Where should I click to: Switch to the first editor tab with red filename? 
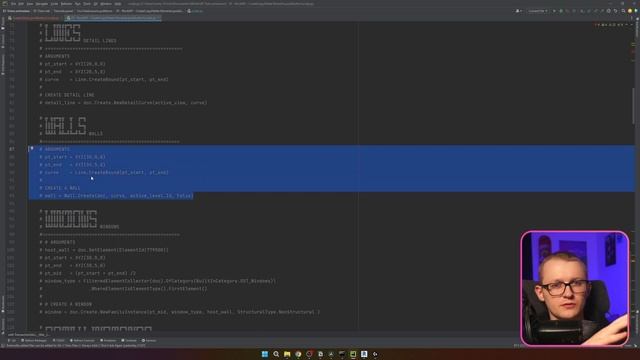pyautogui.click(x=34, y=18)
